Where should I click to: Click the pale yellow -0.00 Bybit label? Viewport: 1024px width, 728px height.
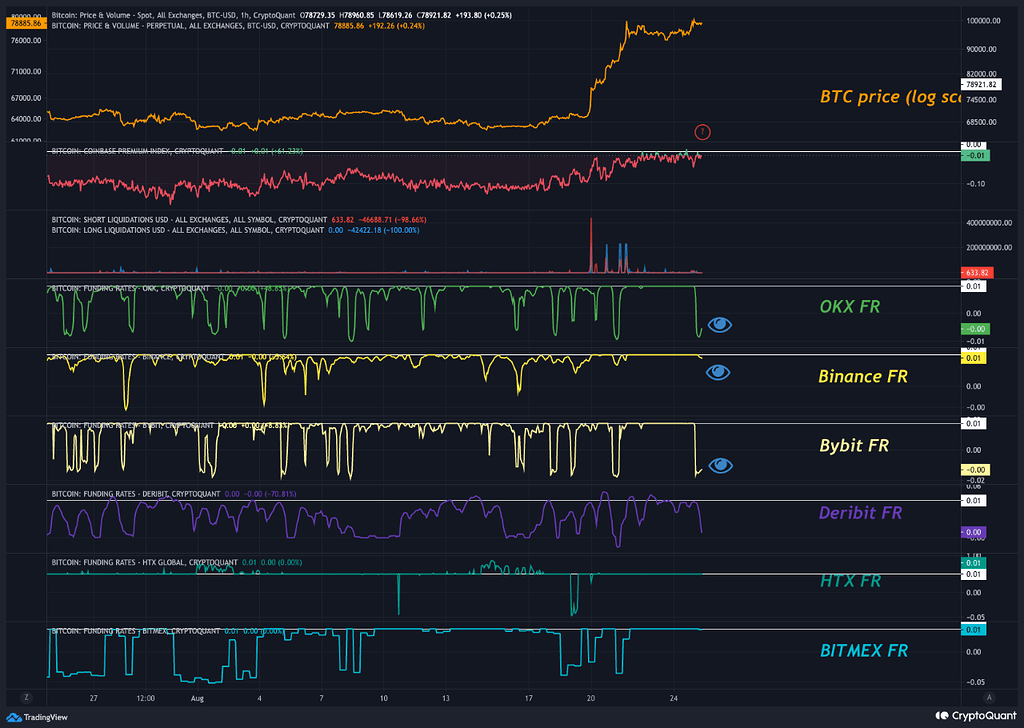coord(976,469)
